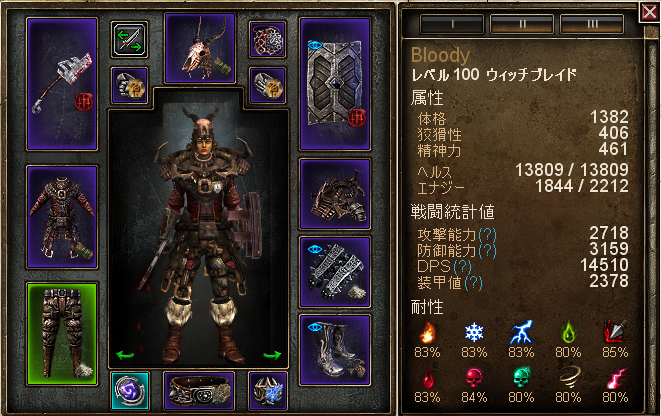The image size is (661, 416).
Task: Rotate character right with green arrow
Action: click(x=272, y=355)
